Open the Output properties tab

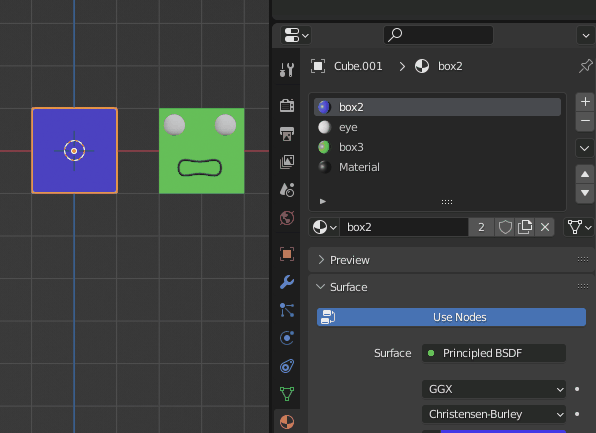(x=287, y=133)
